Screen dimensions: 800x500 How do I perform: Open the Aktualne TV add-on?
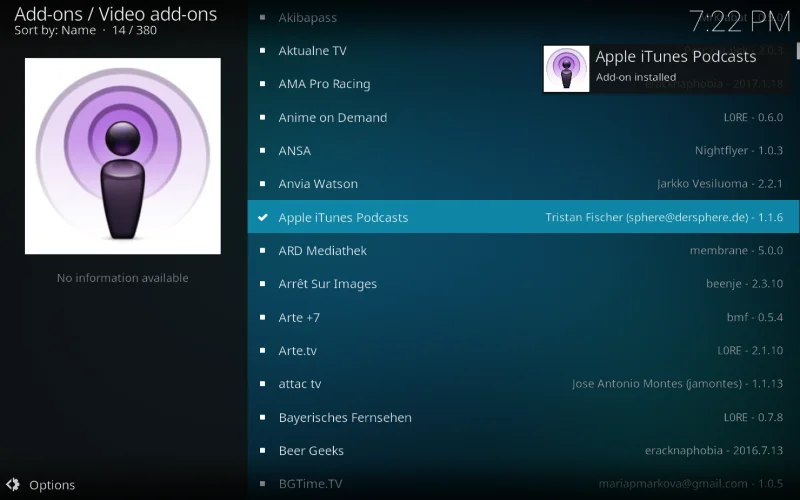point(523,51)
